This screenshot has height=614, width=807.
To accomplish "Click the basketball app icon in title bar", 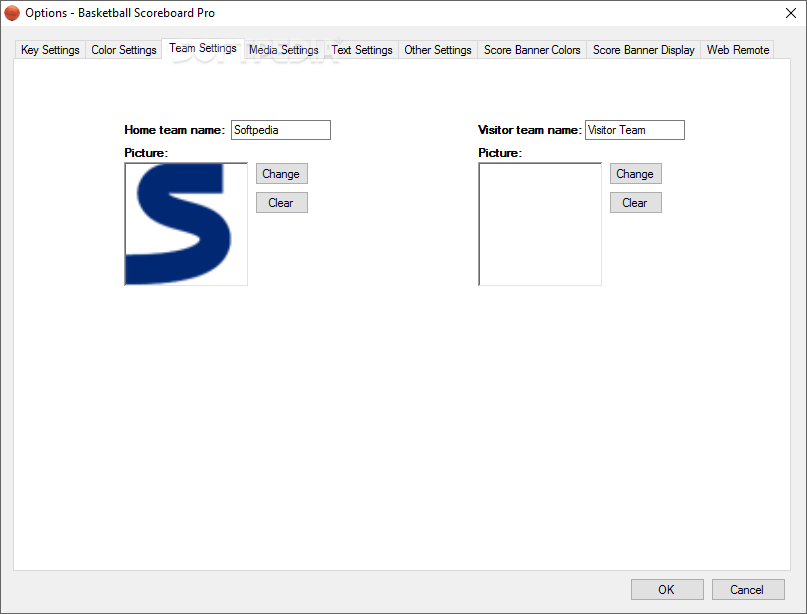I will pyautogui.click(x=11, y=13).
